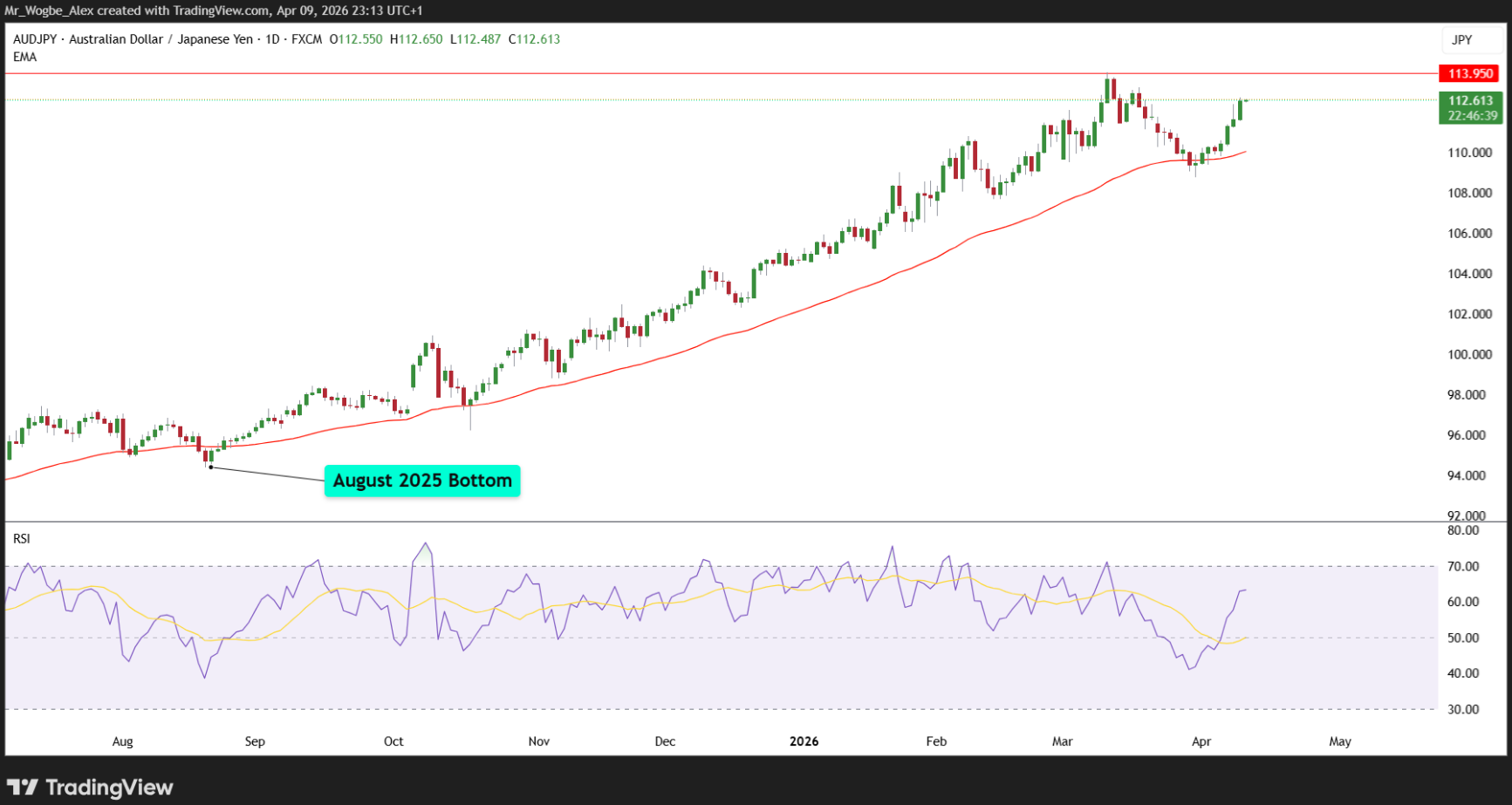Screen dimensions: 1512x805
Task: Hide the RSI indicator via its pane label
Action: (x=23, y=539)
